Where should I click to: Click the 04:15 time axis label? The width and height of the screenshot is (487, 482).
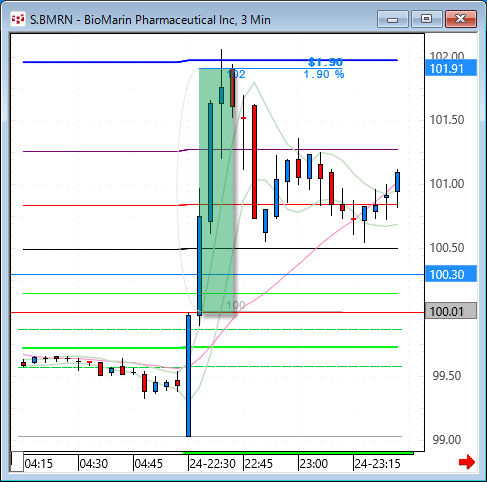(39, 464)
